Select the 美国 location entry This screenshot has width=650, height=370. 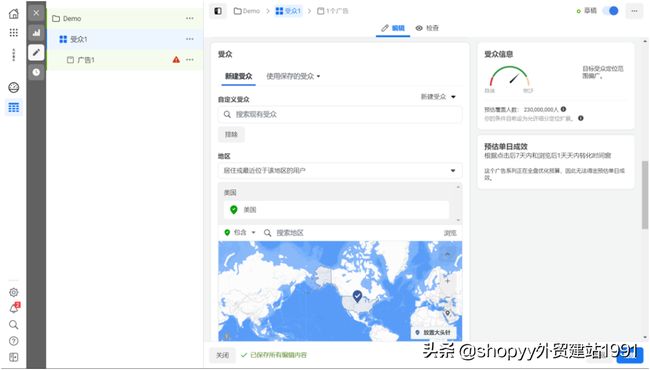point(337,210)
